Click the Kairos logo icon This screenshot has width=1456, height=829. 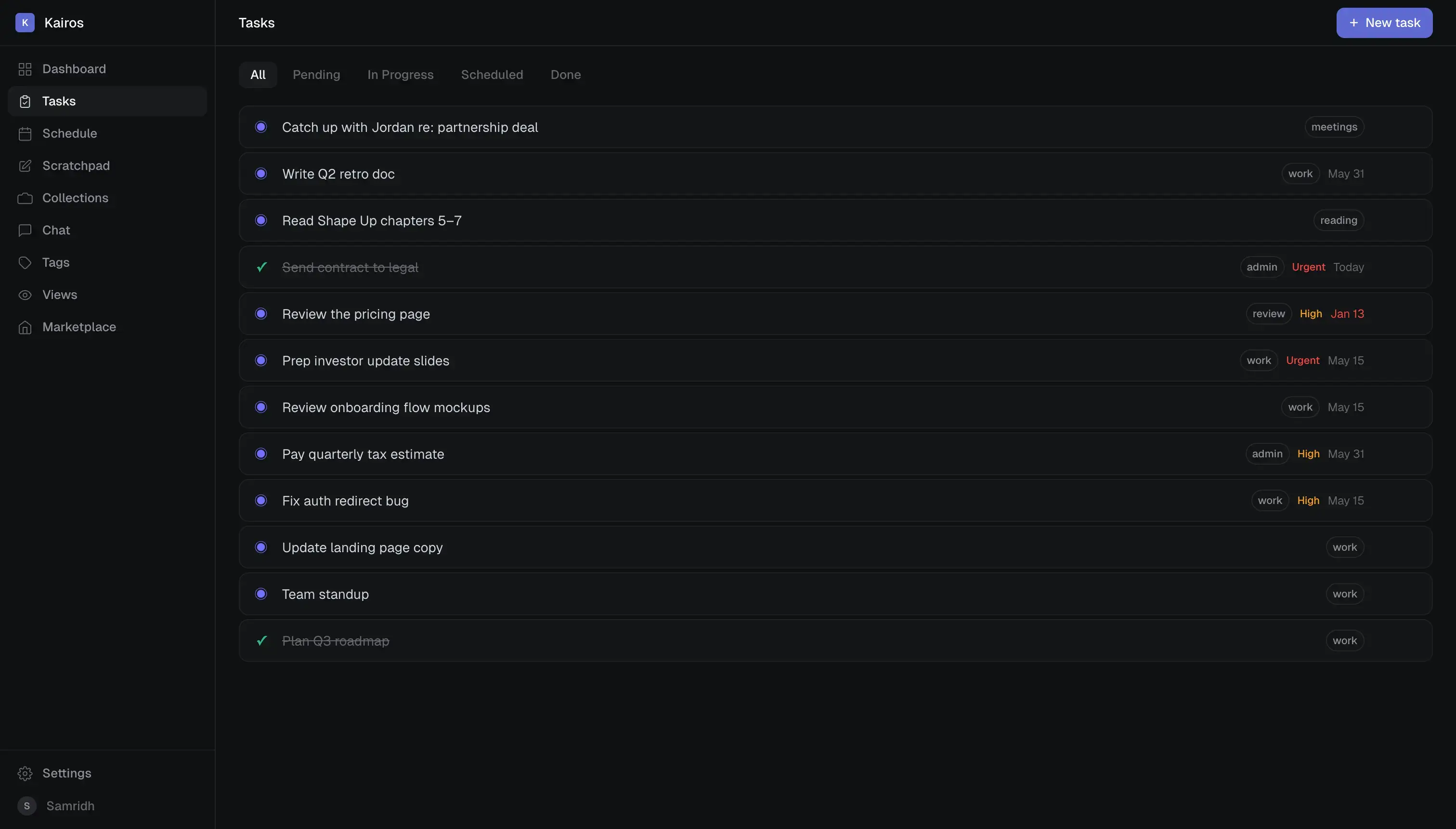tap(25, 23)
